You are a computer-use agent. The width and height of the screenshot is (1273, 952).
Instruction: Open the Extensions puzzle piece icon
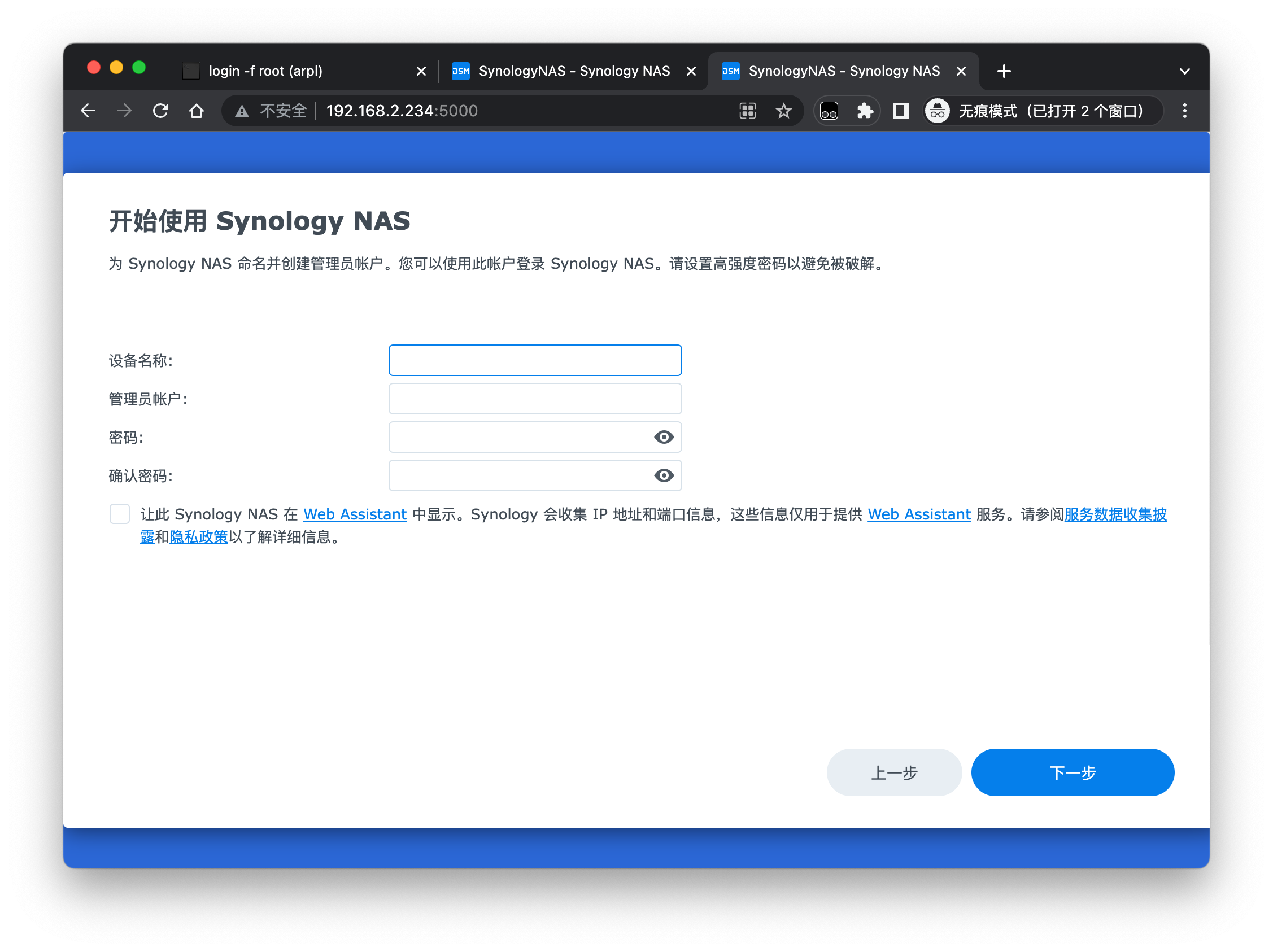865,111
